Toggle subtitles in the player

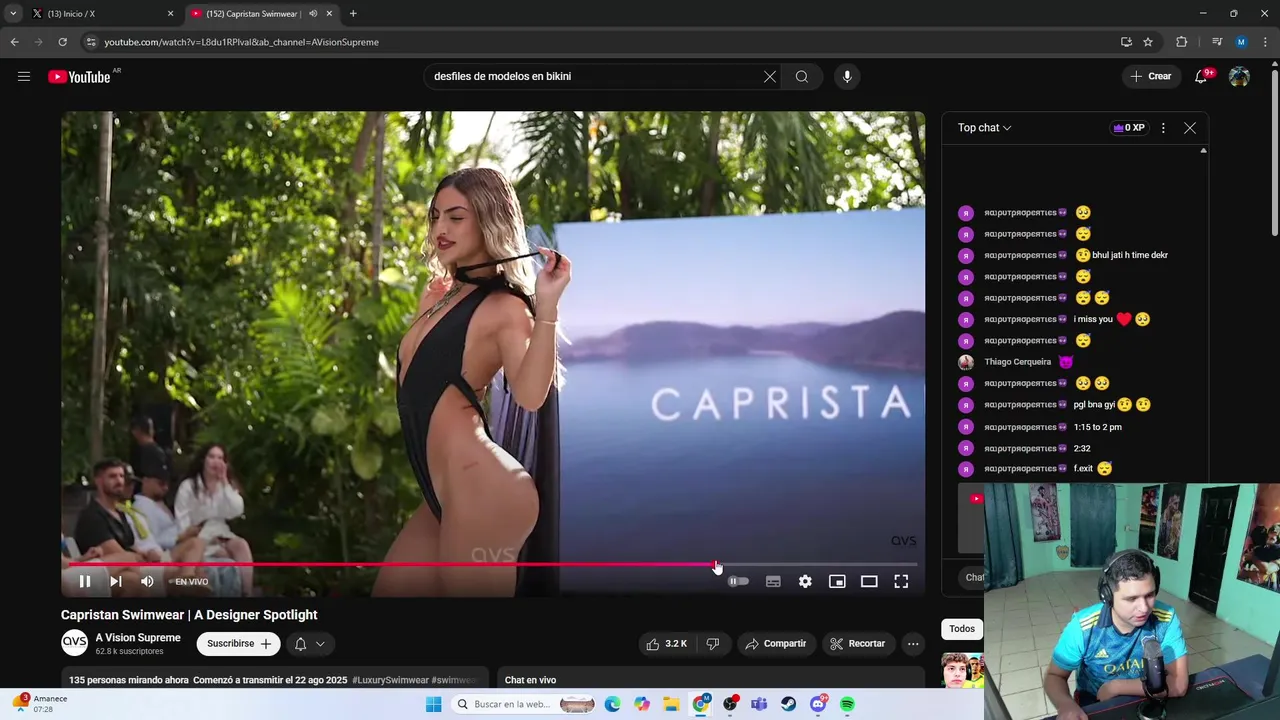[773, 581]
